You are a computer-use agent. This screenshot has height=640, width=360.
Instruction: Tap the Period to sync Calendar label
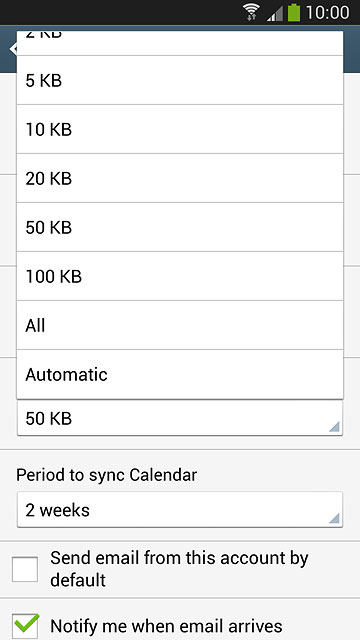coord(107,475)
